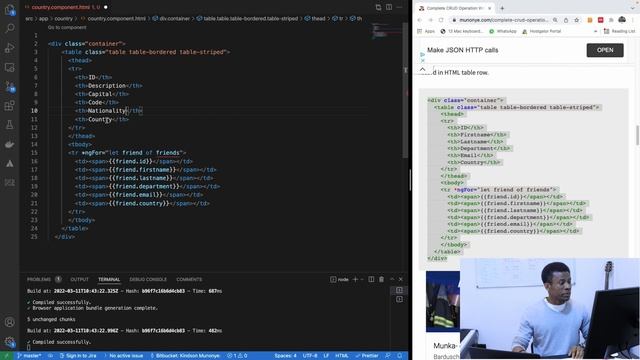Open Run and Debug view
640x360 pixels.
(9, 48)
